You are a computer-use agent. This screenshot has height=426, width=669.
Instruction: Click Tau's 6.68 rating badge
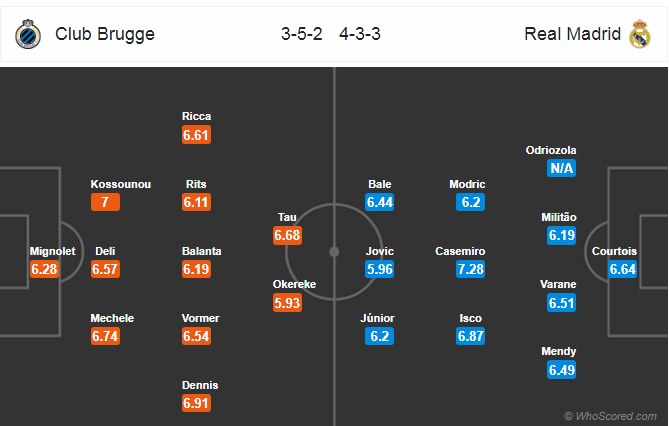click(288, 235)
